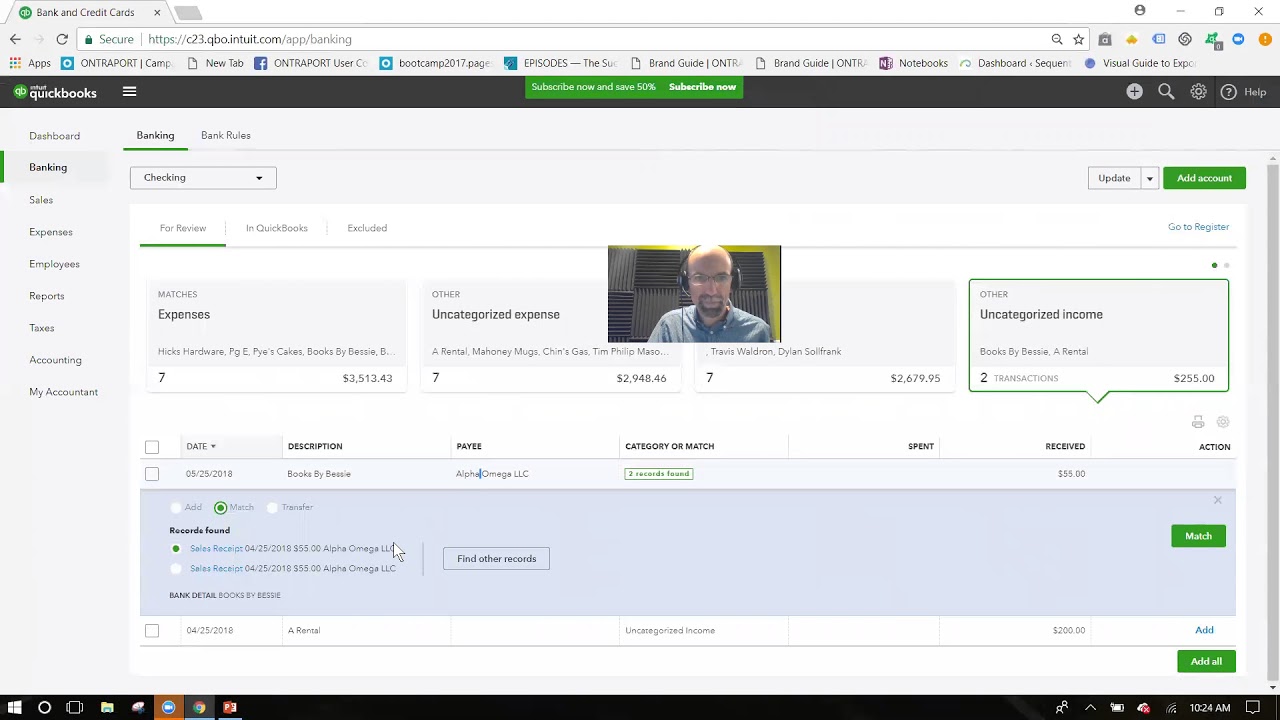The image size is (1280, 720).
Task: Bookmark this page with star icon
Action: (x=1078, y=39)
